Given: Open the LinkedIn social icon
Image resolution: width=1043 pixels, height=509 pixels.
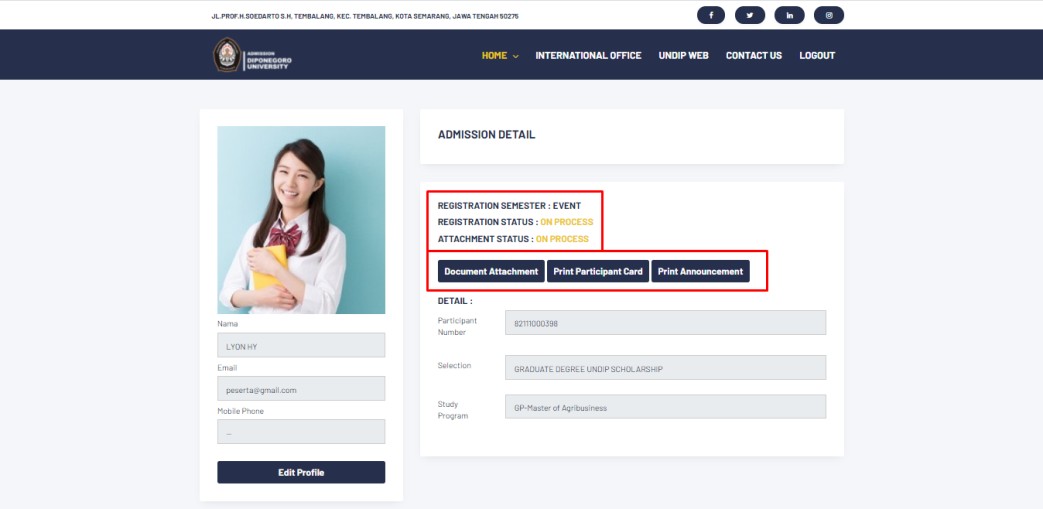Looking at the screenshot, I should (790, 15).
